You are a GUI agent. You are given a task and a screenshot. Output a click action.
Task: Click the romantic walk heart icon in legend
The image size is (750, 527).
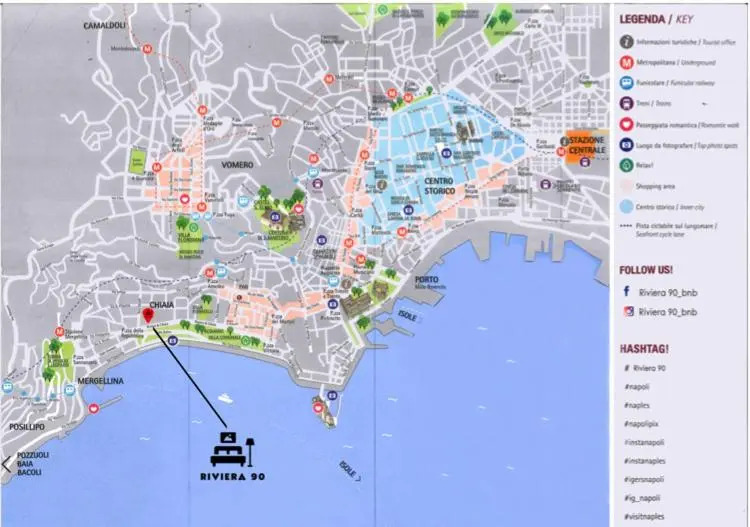tap(626, 125)
